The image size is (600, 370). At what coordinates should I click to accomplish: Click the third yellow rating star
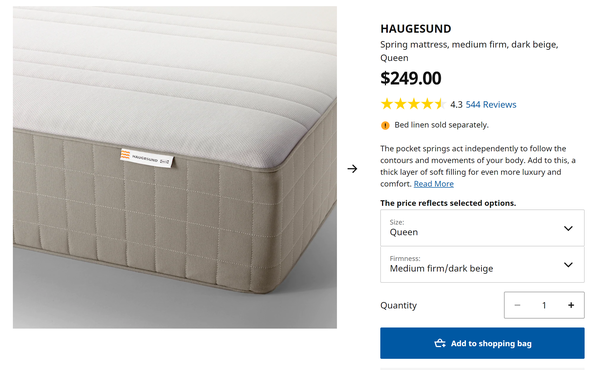[x=414, y=104]
